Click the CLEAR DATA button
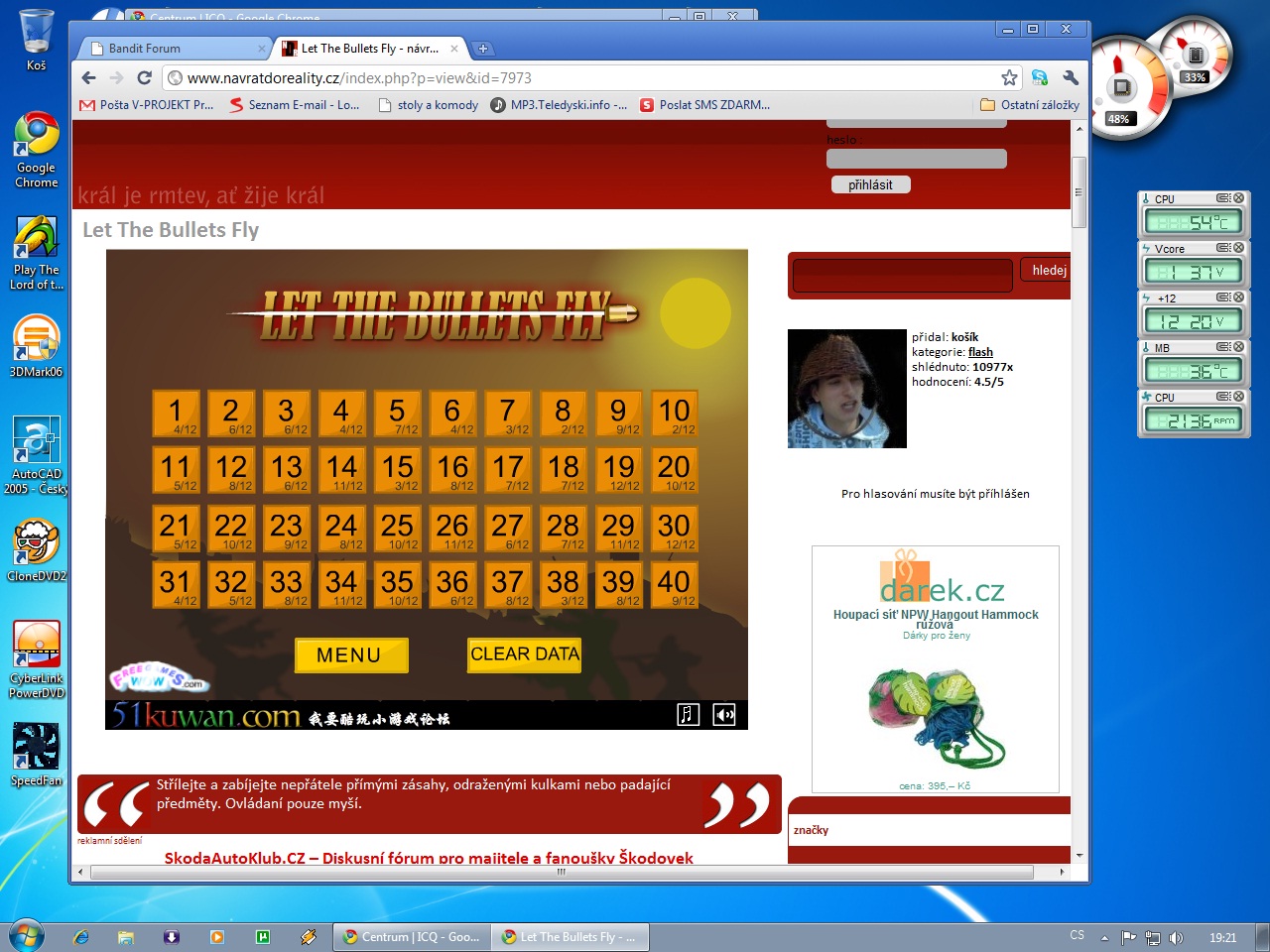The width and height of the screenshot is (1270, 952). tap(524, 654)
